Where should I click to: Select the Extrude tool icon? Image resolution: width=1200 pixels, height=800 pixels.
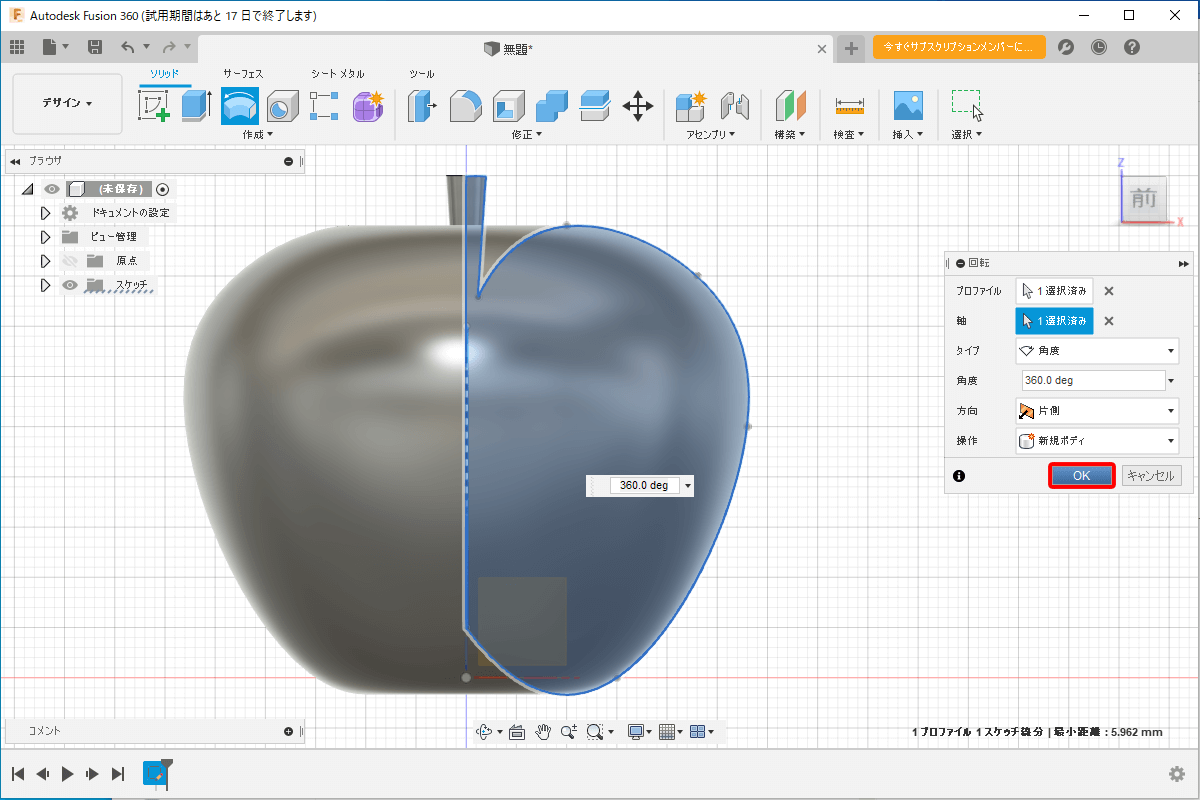[196, 105]
